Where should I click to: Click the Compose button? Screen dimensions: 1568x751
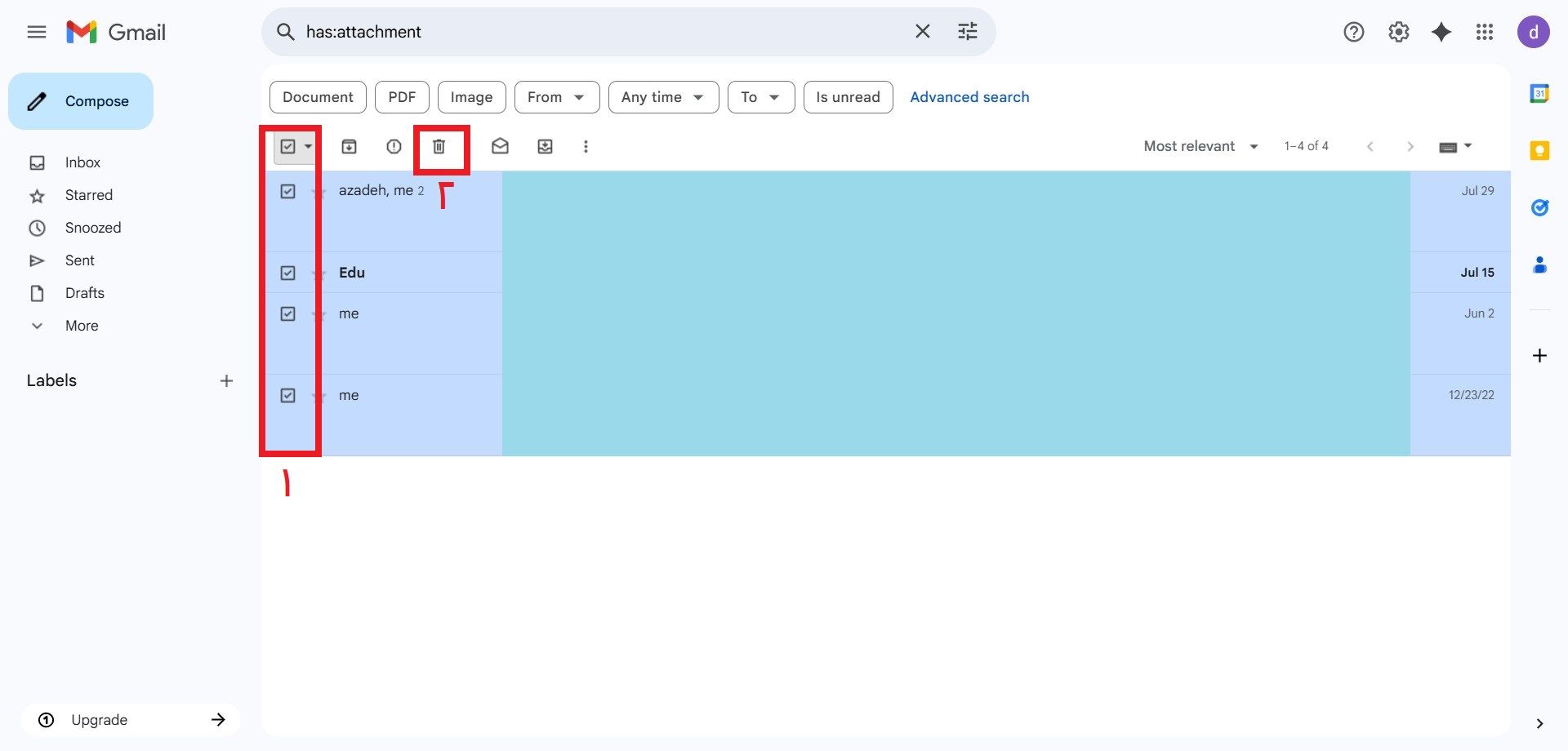[81, 101]
